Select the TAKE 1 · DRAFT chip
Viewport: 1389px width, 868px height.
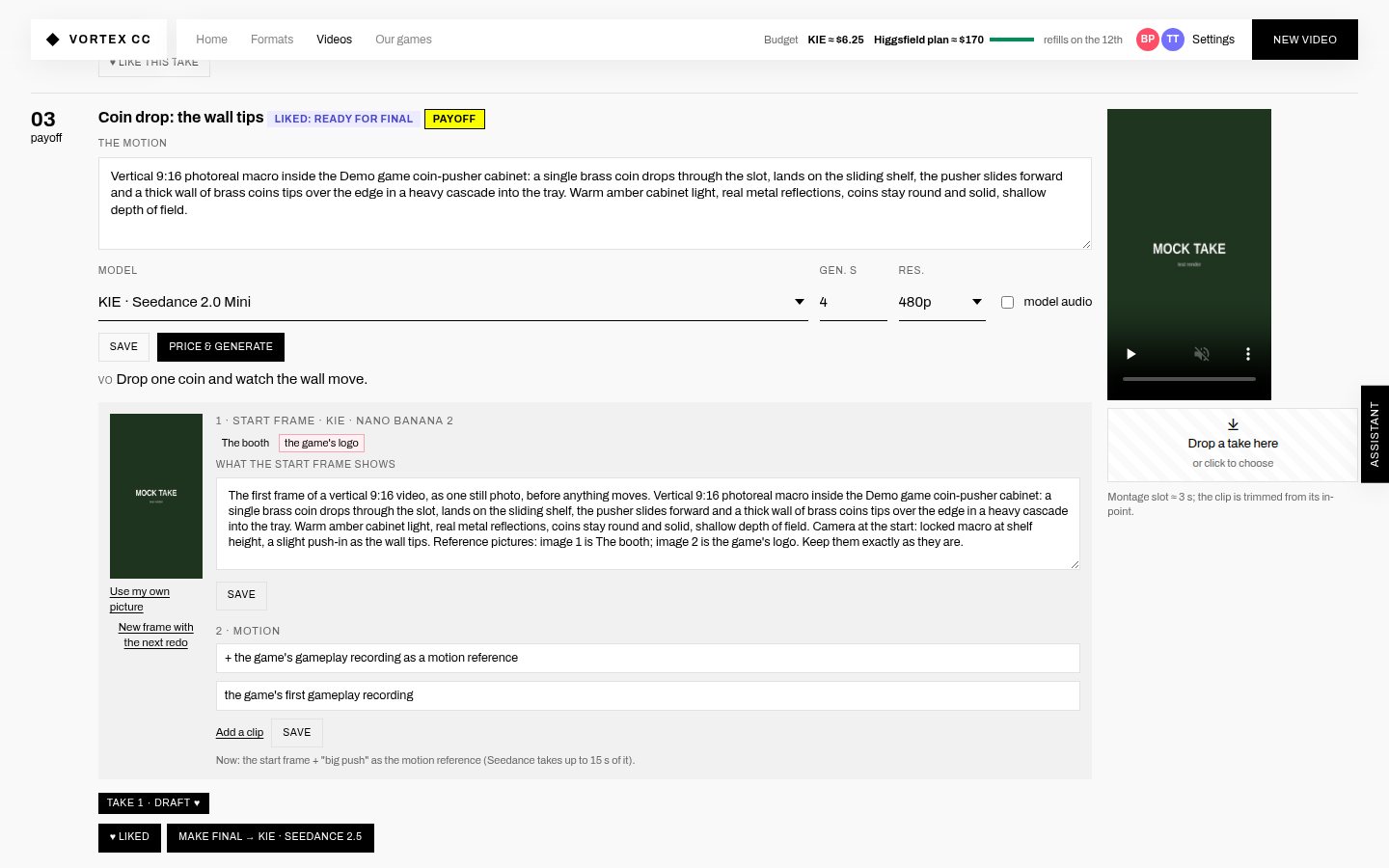click(153, 803)
